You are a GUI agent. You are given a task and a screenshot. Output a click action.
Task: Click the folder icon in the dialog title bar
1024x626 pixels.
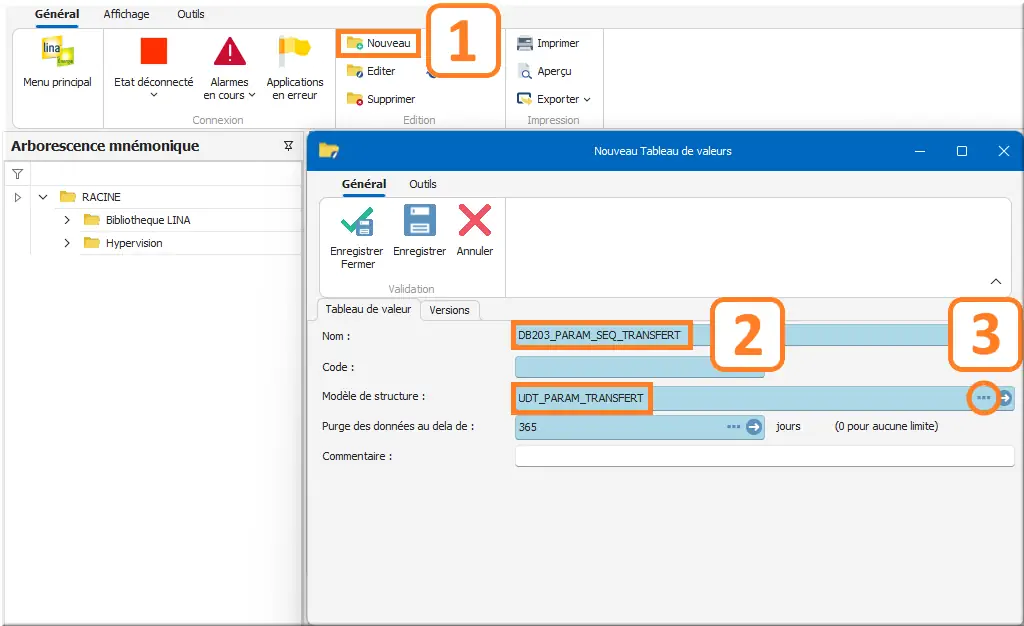point(328,151)
